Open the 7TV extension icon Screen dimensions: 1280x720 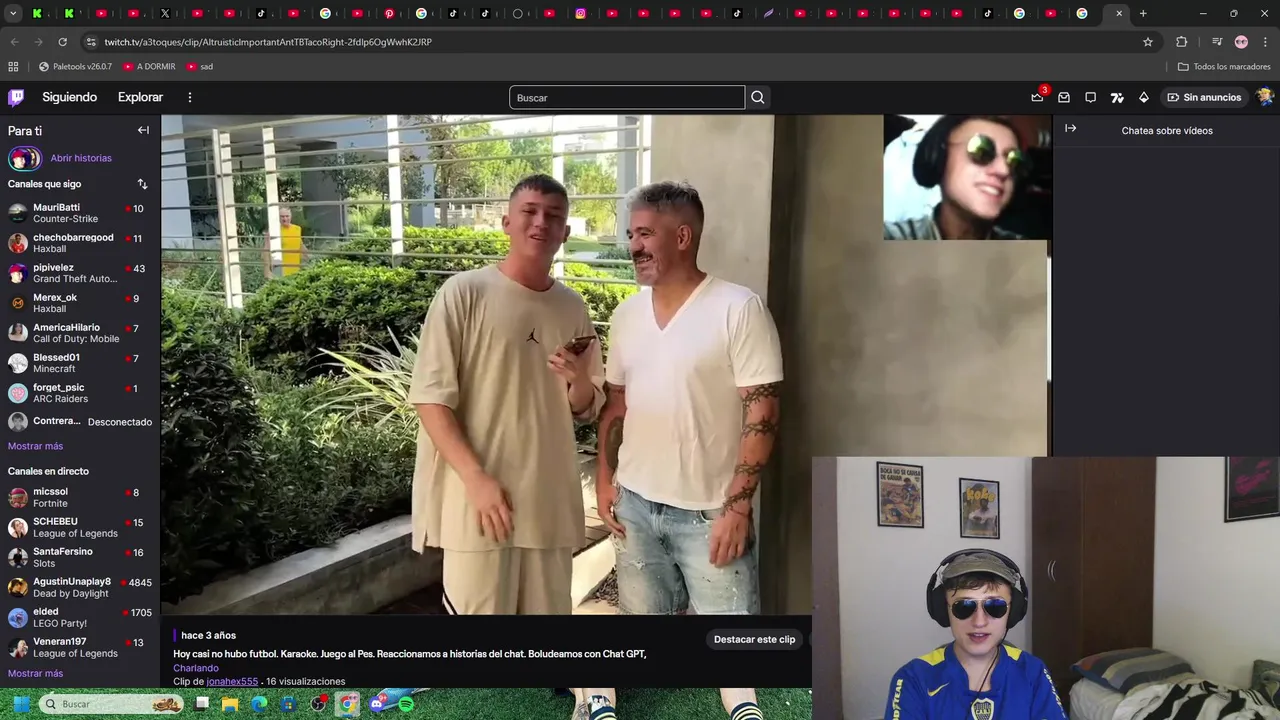[1117, 97]
